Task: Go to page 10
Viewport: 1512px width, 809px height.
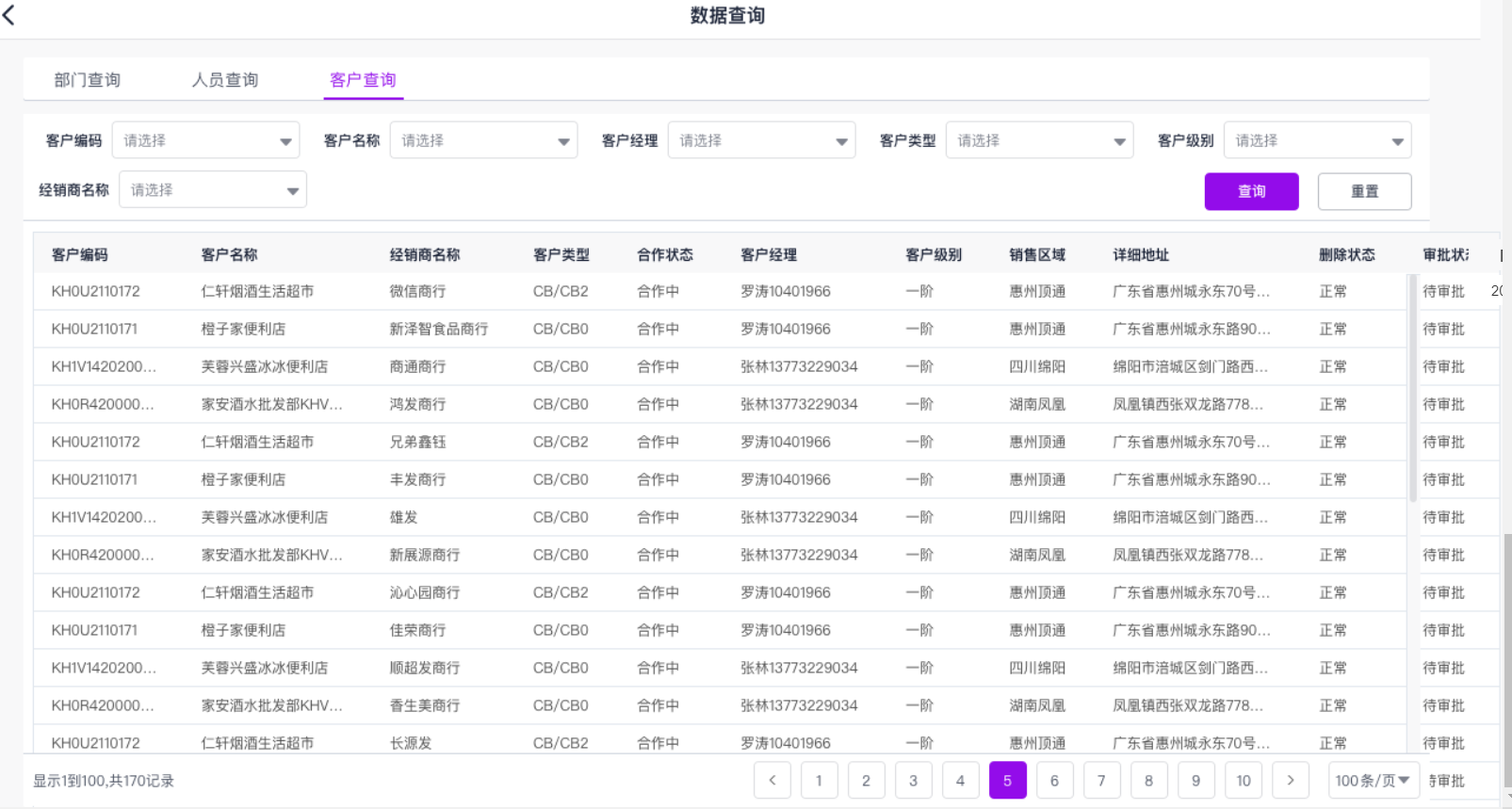Action: [x=1244, y=781]
